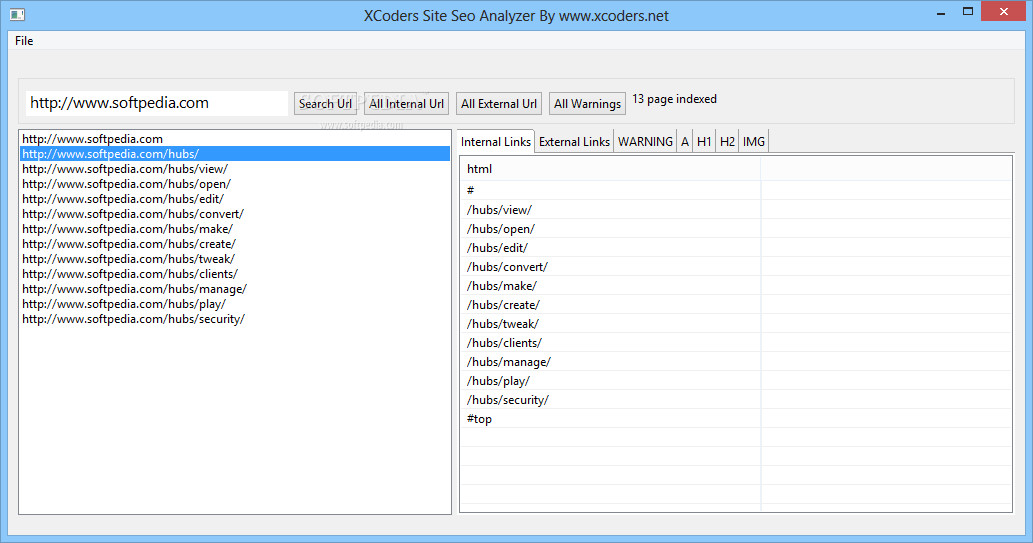Viewport: 1033px width, 543px height.
Task: Click the html column header
Action: [610, 169]
